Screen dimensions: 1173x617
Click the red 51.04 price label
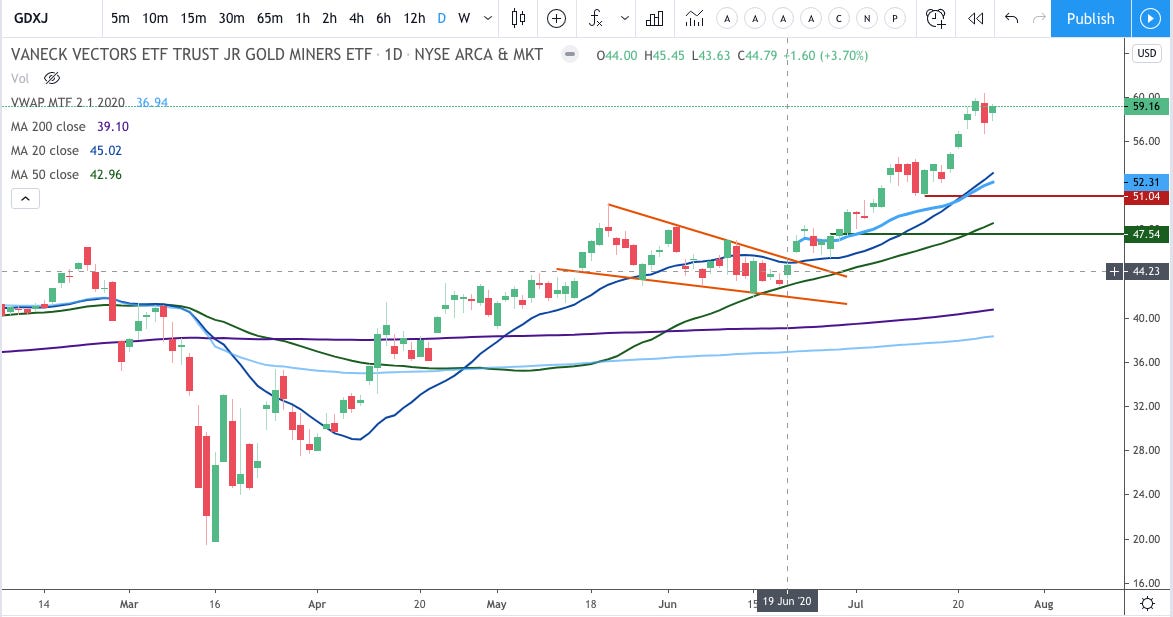(x=1146, y=197)
